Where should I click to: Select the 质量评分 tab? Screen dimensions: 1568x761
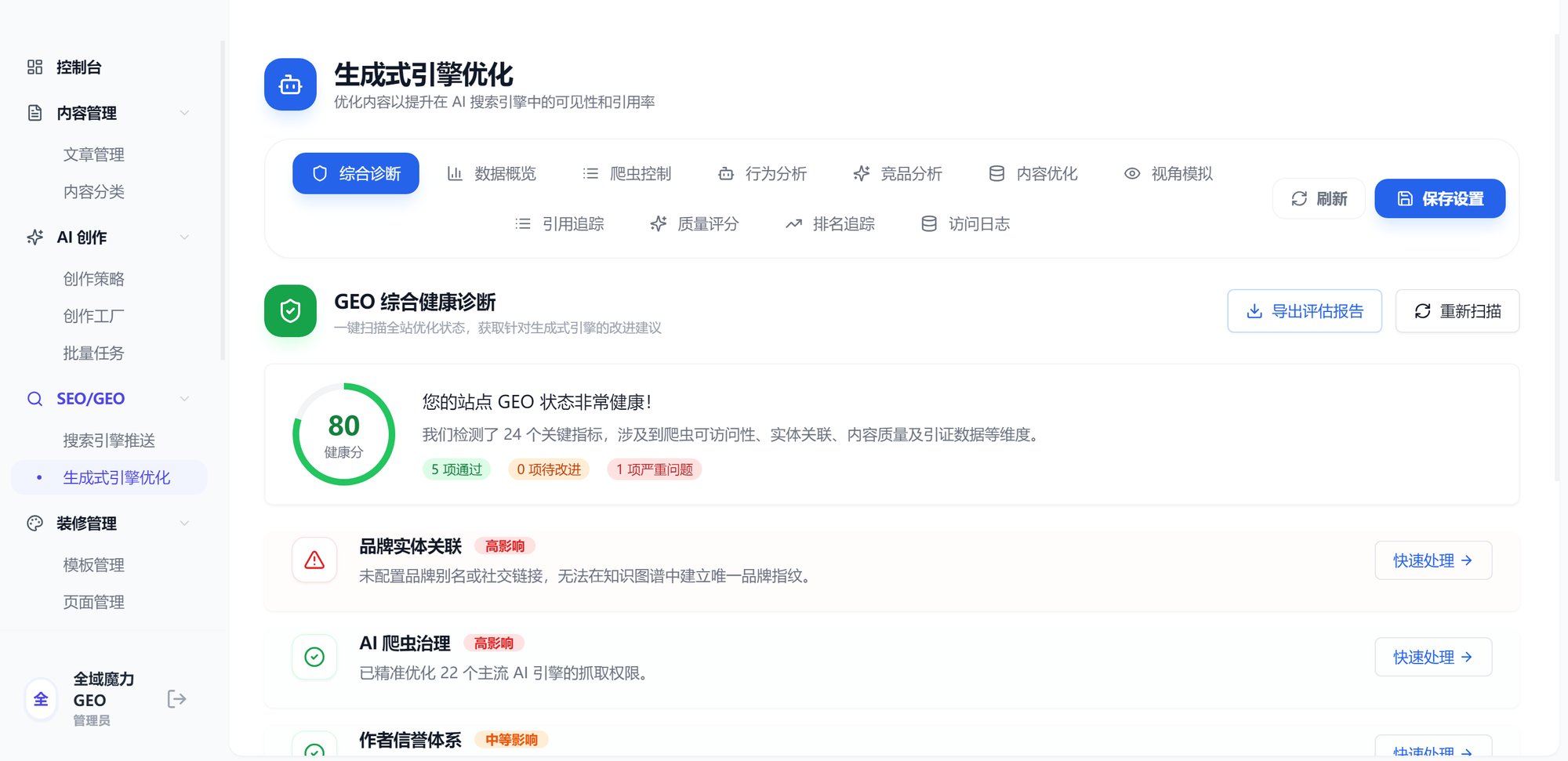(695, 224)
